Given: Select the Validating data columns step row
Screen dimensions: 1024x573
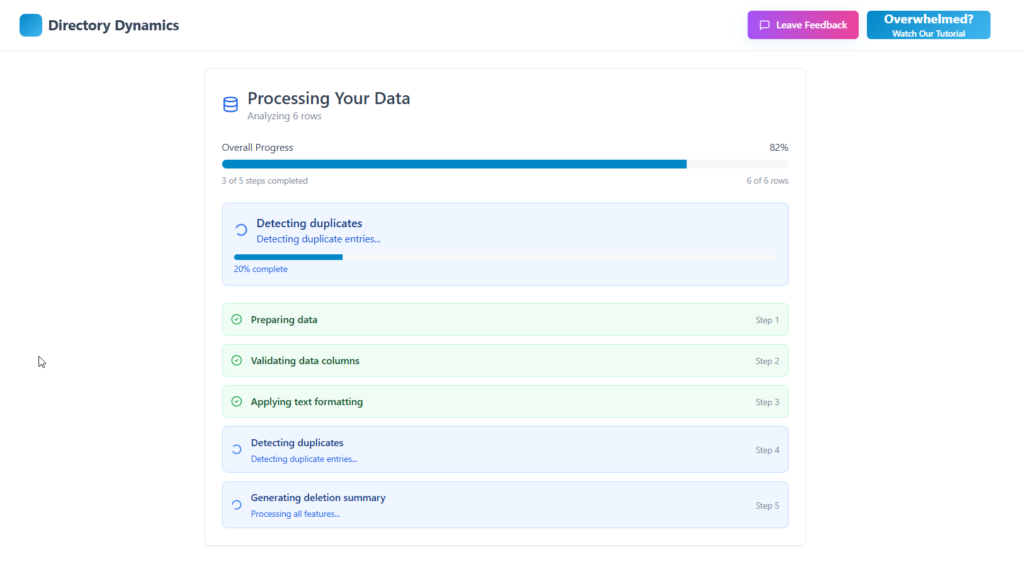Looking at the screenshot, I should click(x=504, y=361).
